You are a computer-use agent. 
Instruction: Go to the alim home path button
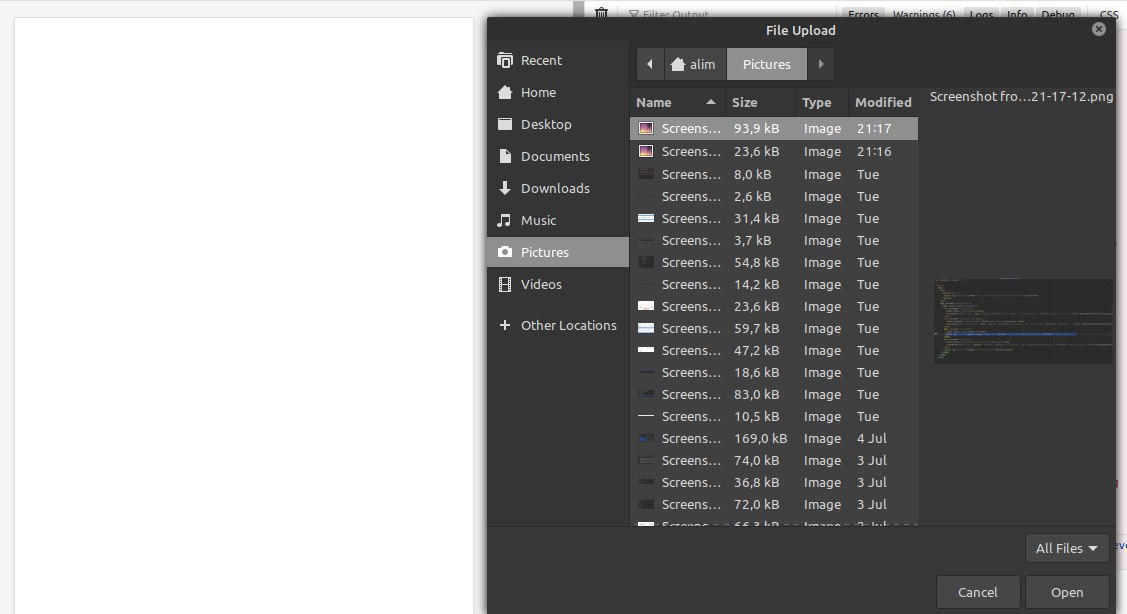[x=694, y=64]
